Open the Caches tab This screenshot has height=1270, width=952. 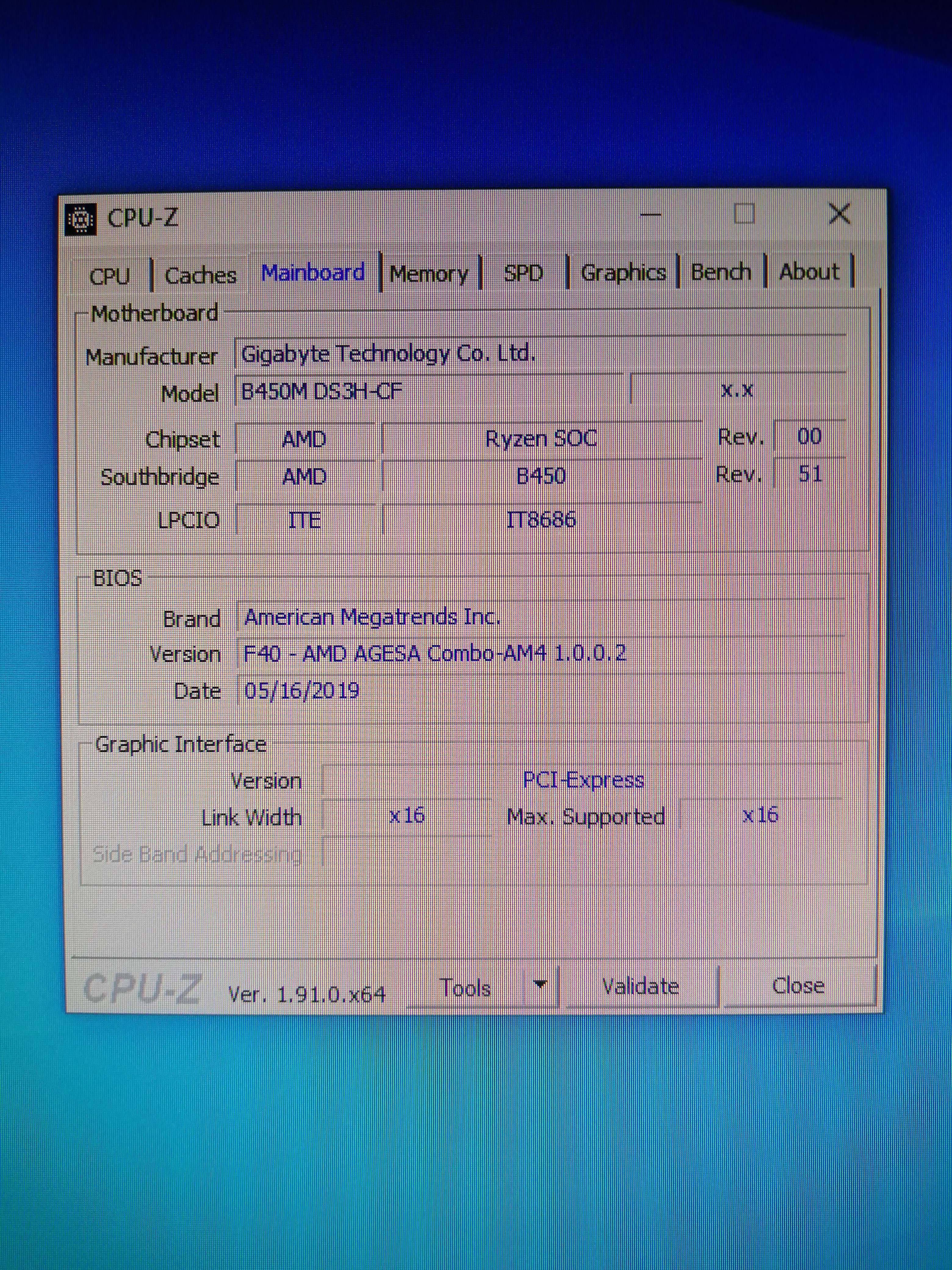pos(200,276)
